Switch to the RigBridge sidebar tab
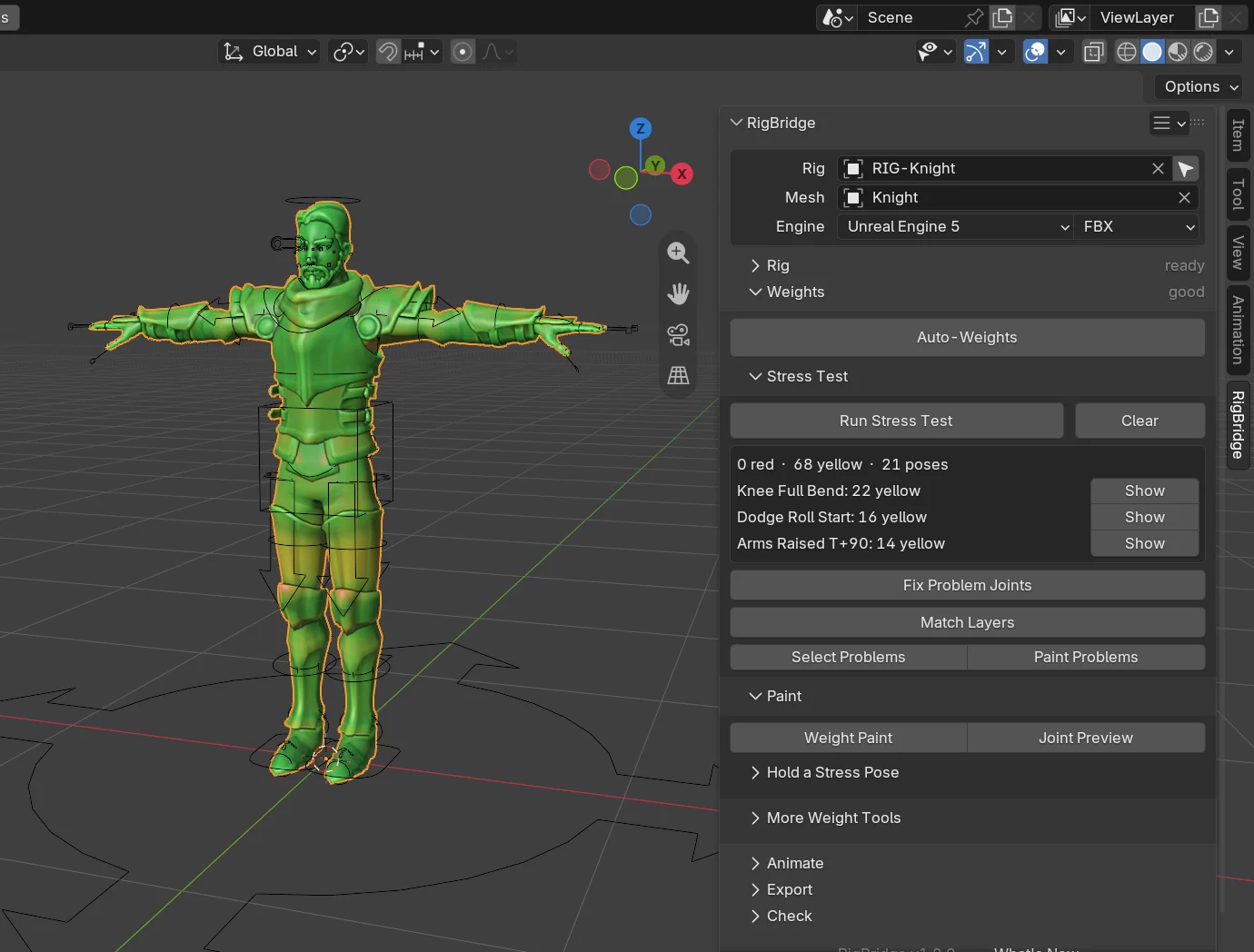Image resolution: width=1254 pixels, height=952 pixels. point(1238,425)
